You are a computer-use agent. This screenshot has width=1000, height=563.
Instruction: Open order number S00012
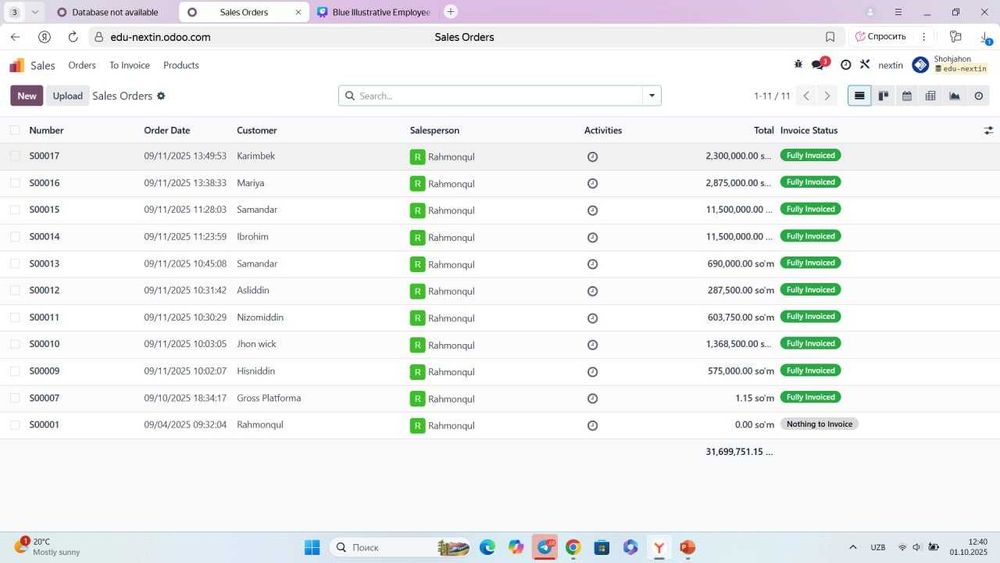tap(44, 290)
